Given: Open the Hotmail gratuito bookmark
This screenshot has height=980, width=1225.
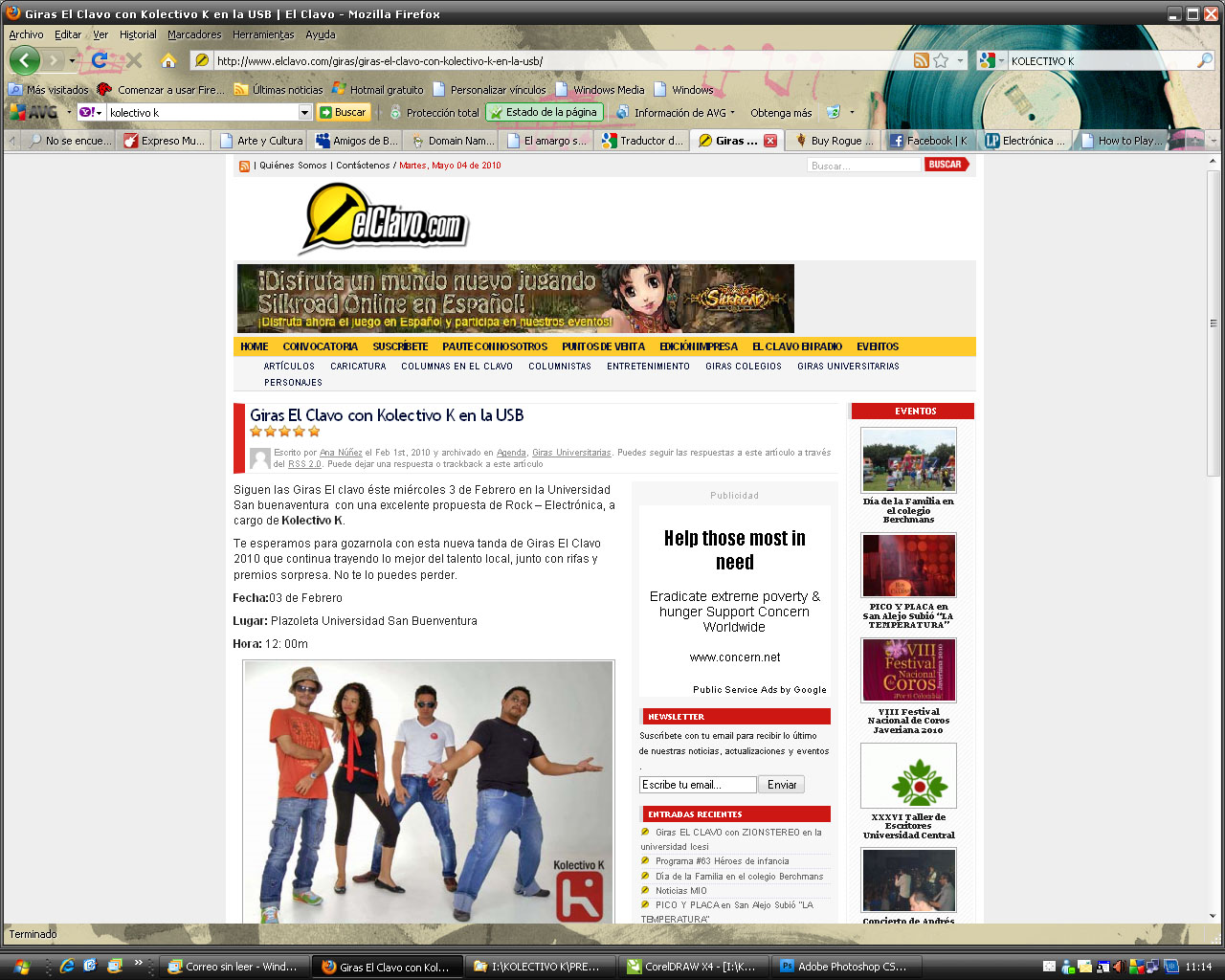Looking at the screenshot, I should pyautogui.click(x=378, y=90).
